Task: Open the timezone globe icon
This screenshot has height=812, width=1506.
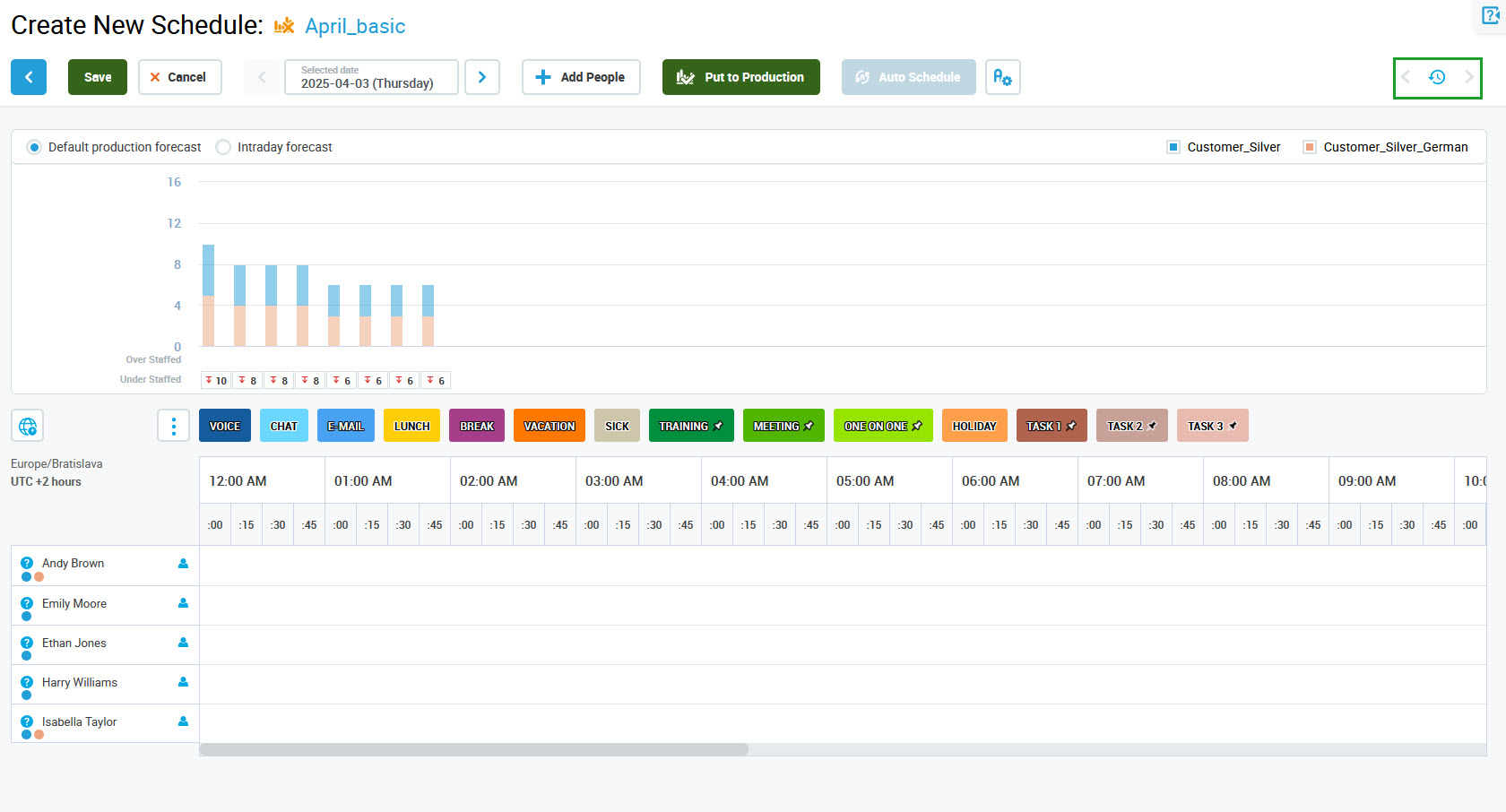Action: 28,426
